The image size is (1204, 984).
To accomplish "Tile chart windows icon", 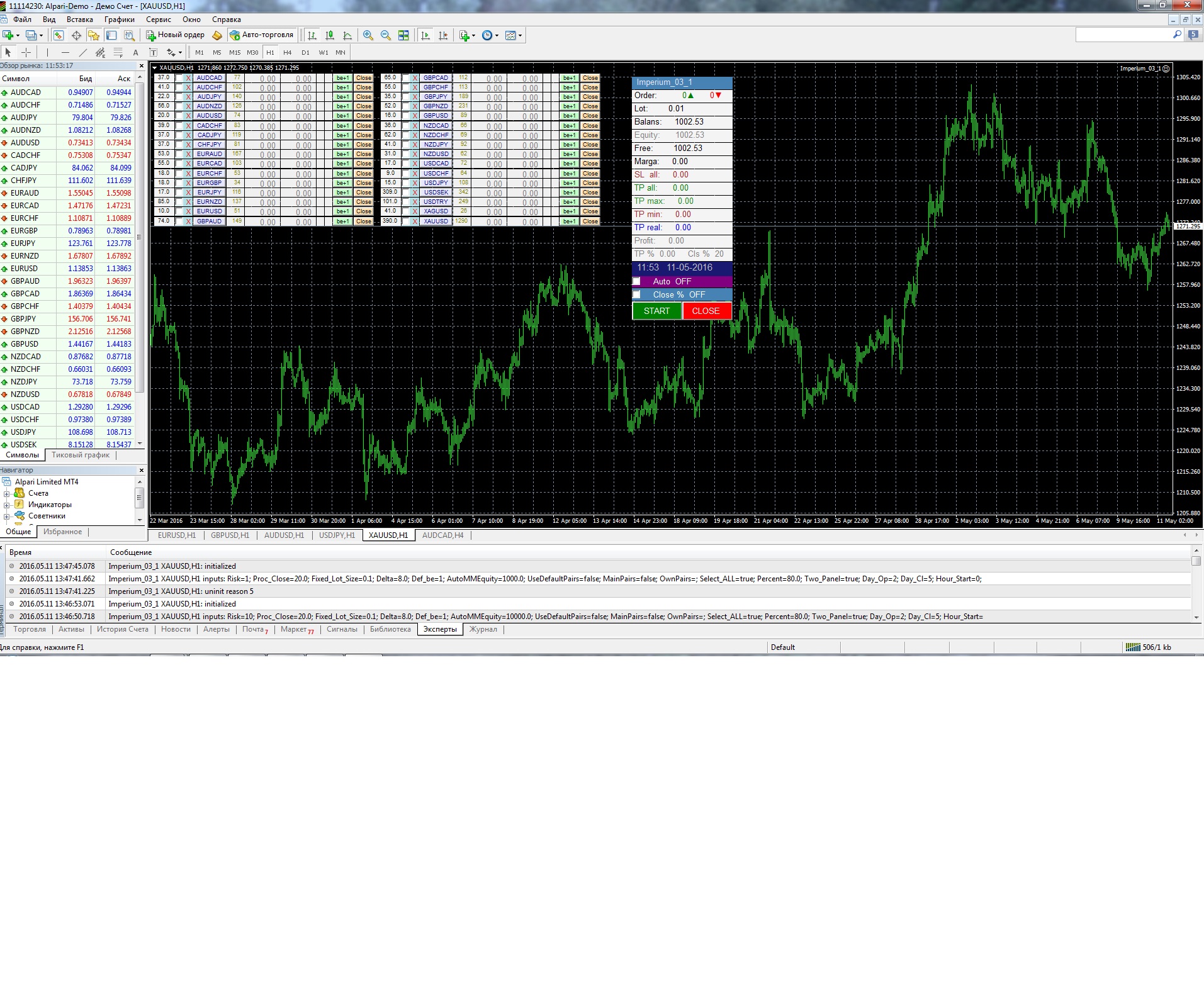I will (403, 35).
